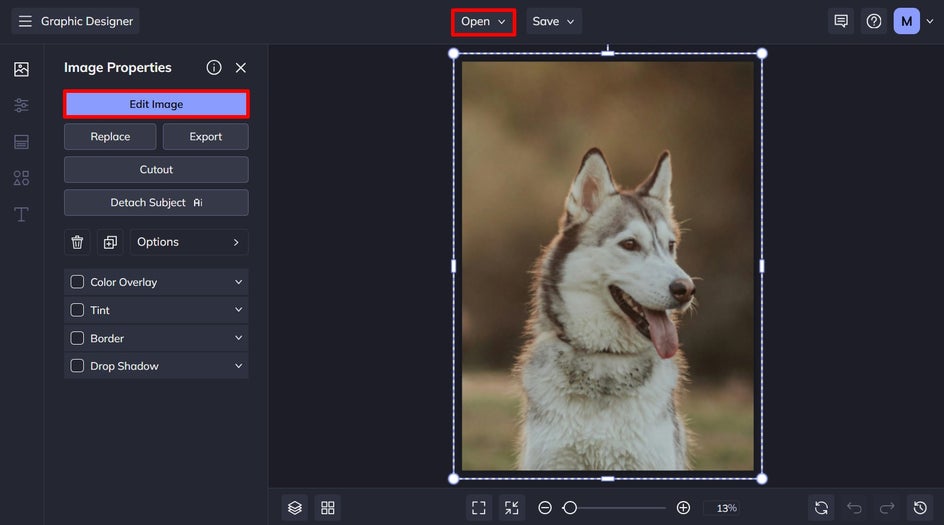The height and width of the screenshot is (525, 944).
Task: Open the Text tool in left sidebar
Action: tap(21, 214)
